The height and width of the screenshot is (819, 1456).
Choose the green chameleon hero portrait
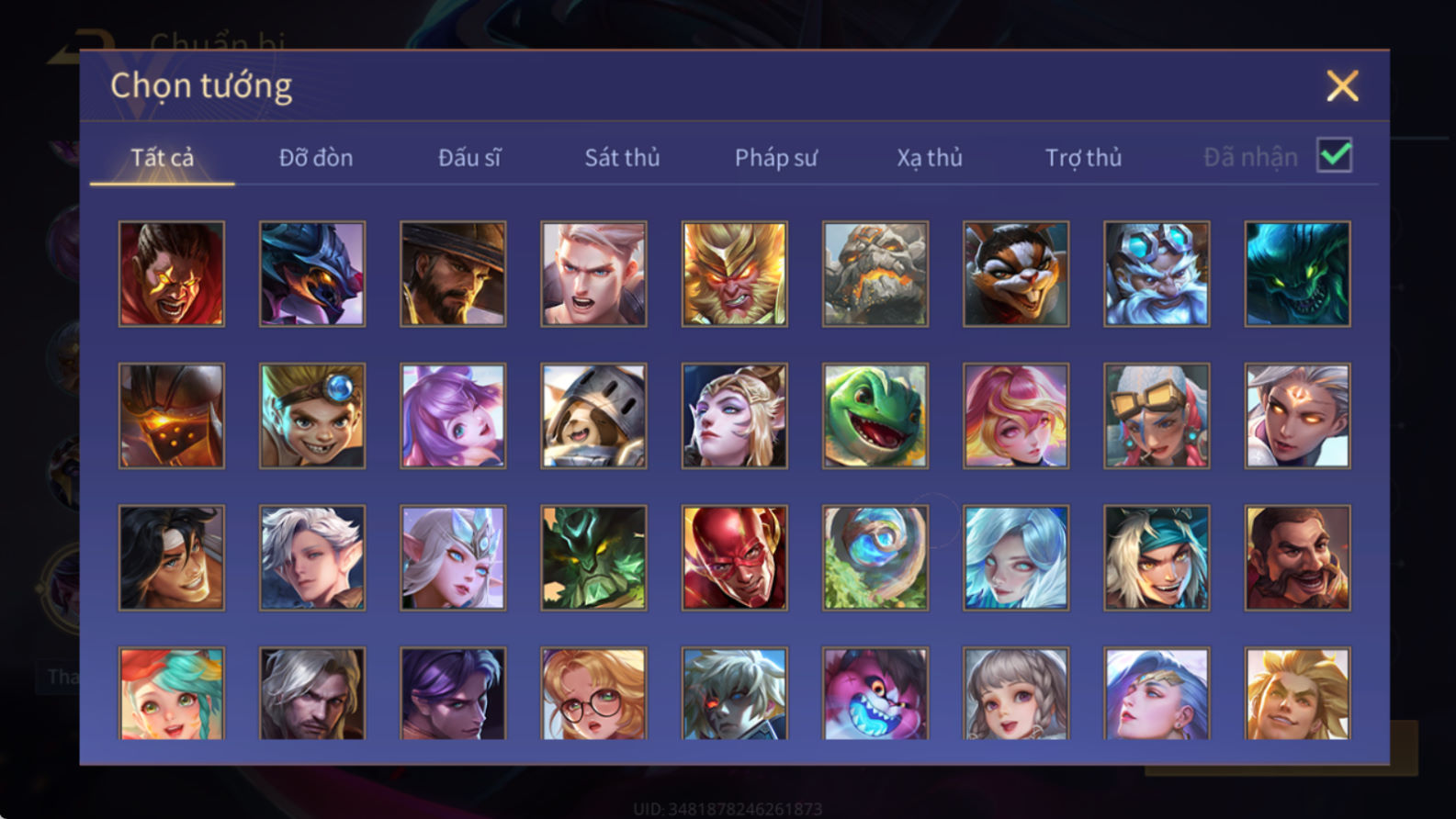[875, 416]
